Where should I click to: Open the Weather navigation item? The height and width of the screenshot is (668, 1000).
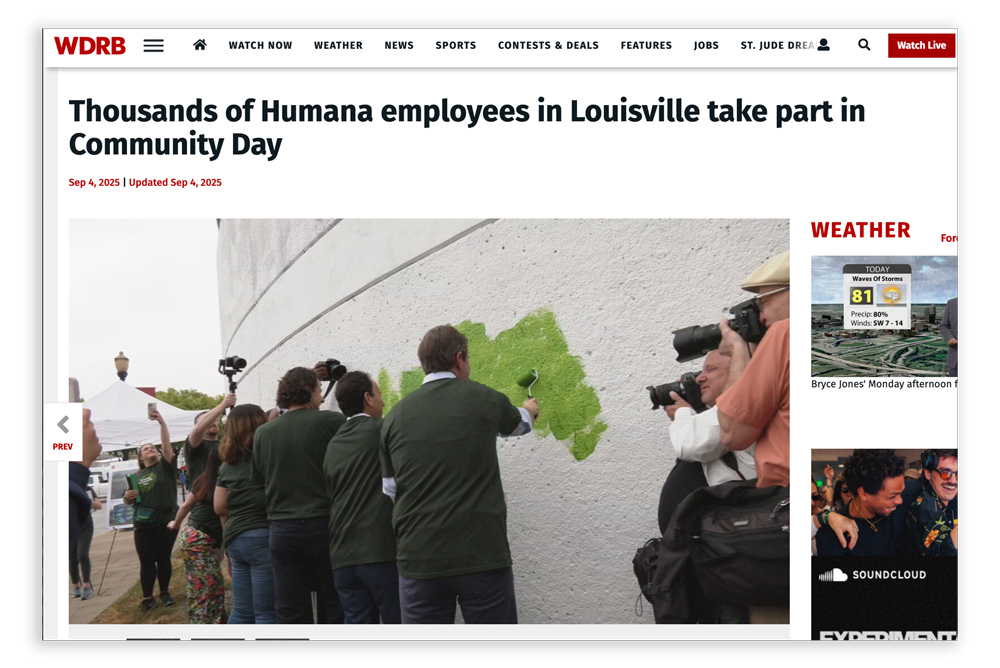tap(338, 45)
